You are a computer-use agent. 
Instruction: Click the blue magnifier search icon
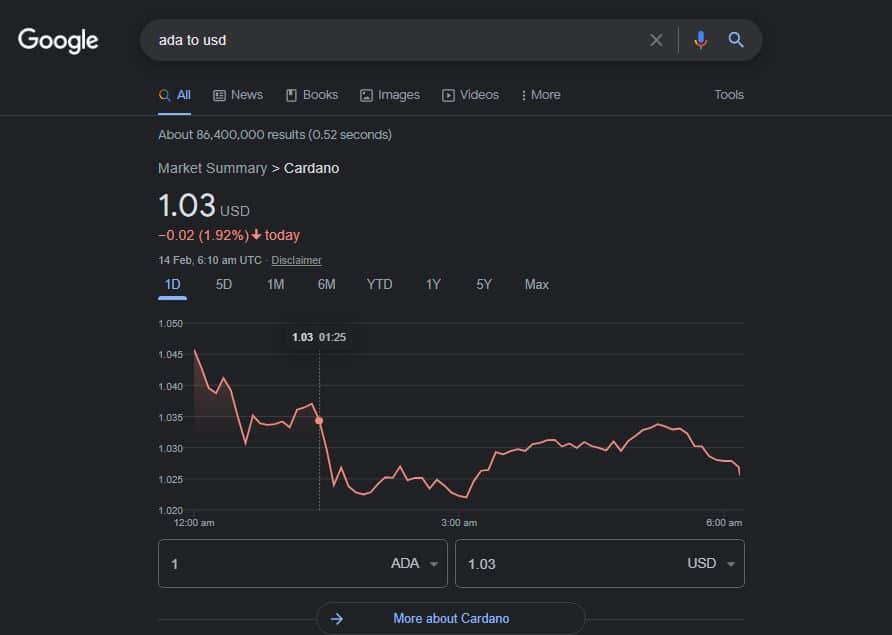(736, 40)
